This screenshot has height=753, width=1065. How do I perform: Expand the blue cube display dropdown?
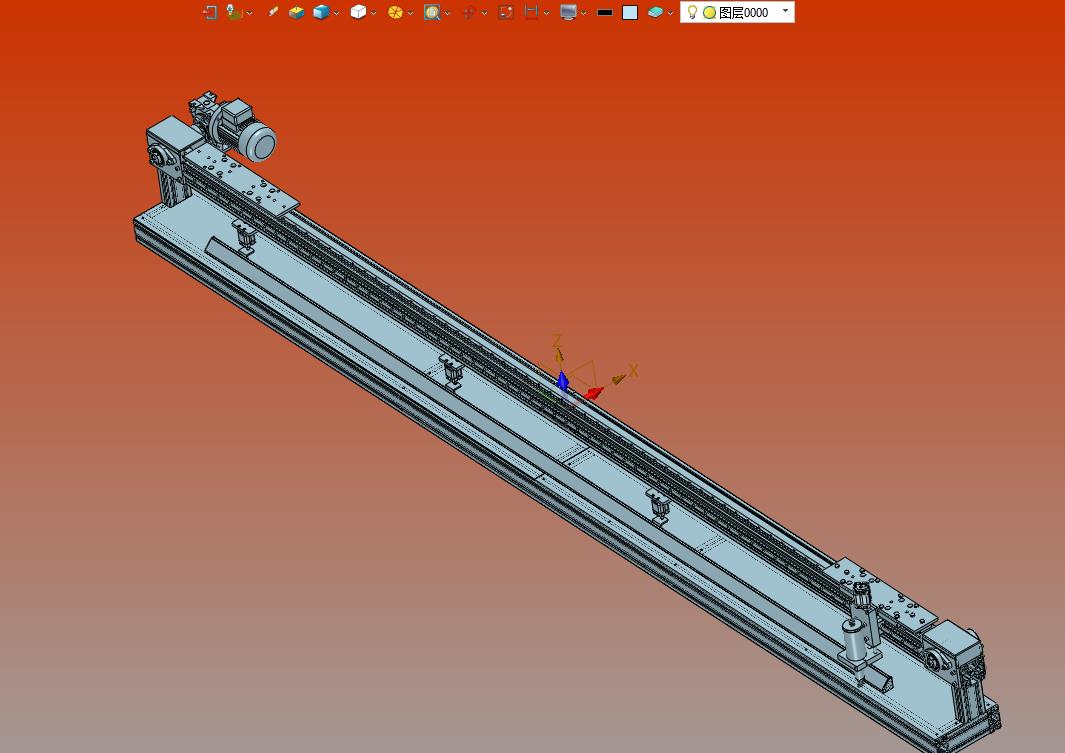point(336,13)
